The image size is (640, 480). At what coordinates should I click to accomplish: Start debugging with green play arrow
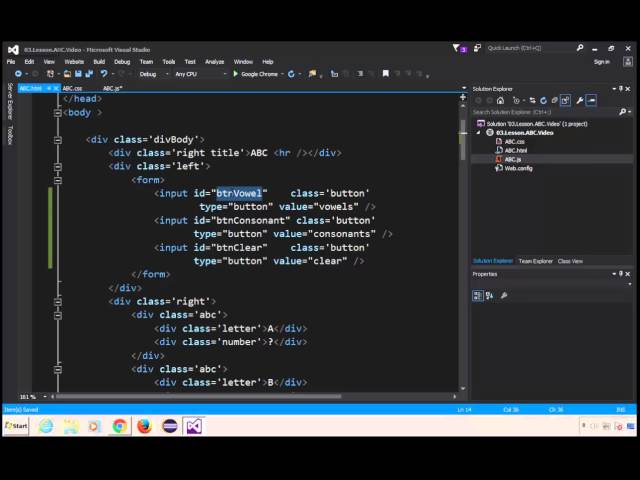(x=235, y=74)
